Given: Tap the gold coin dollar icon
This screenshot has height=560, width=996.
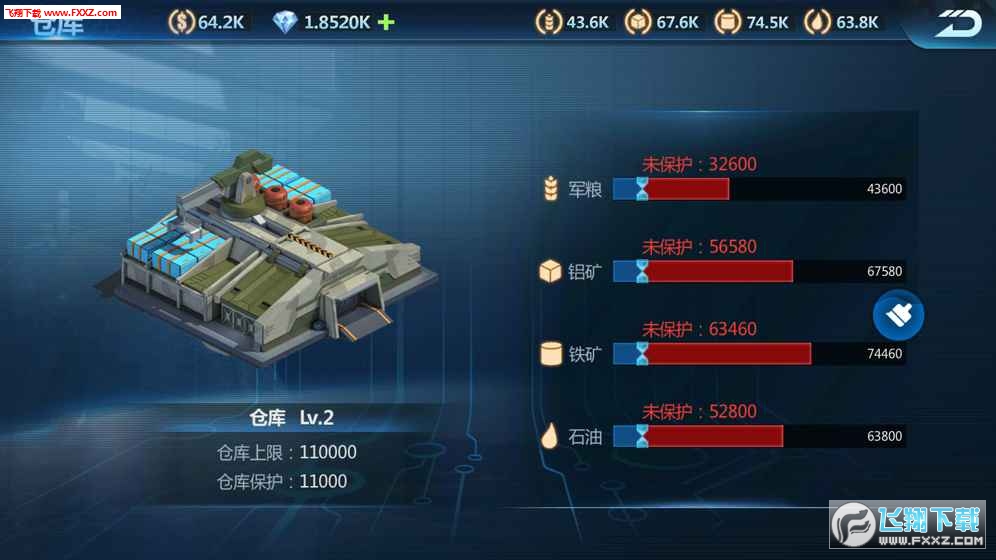Looking at the screenshot, I should click(181, 22).
